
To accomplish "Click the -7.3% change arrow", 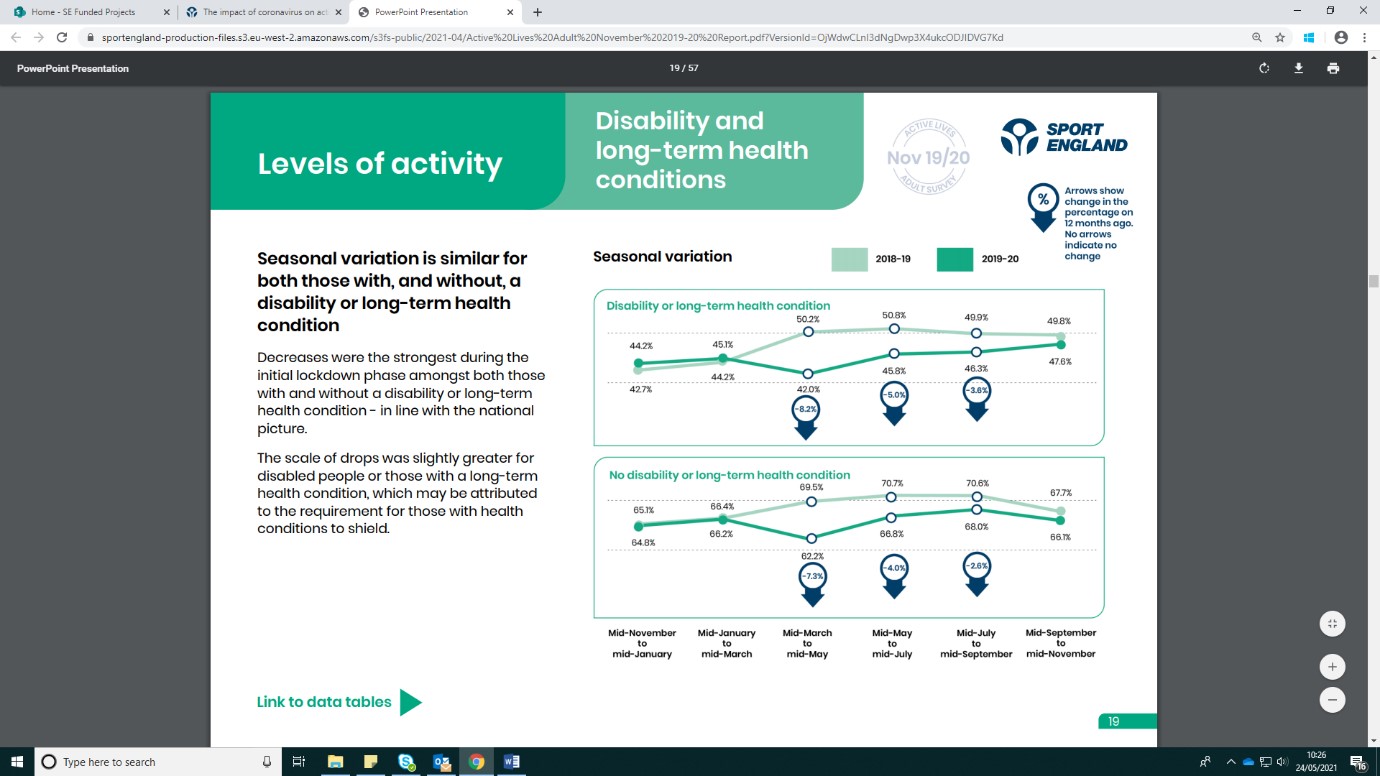I will tap(813, 584).
